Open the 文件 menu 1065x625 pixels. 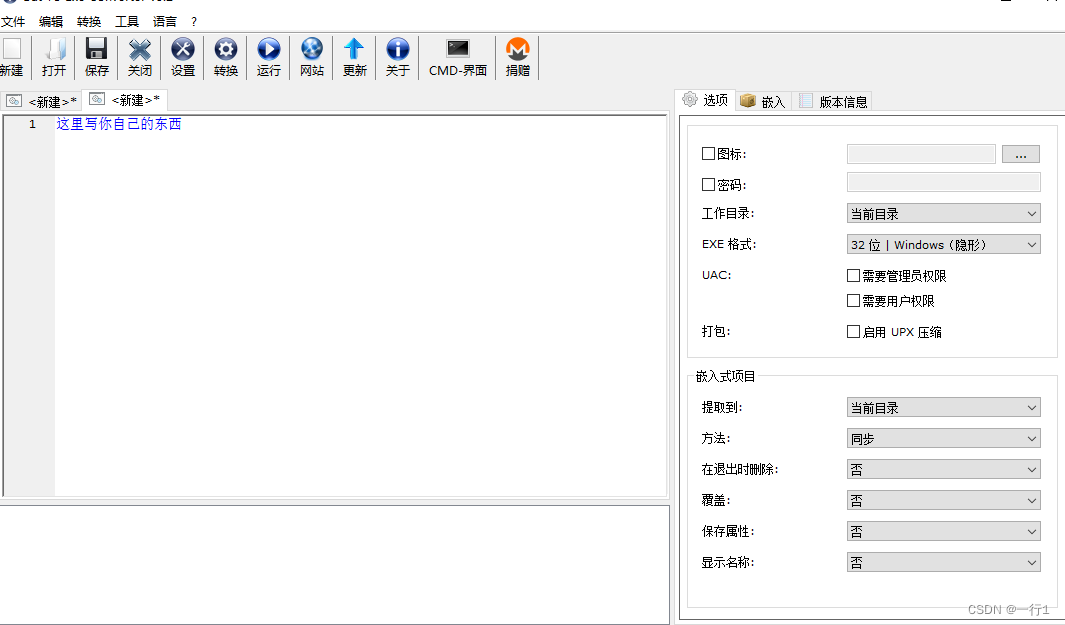point(13,22)
